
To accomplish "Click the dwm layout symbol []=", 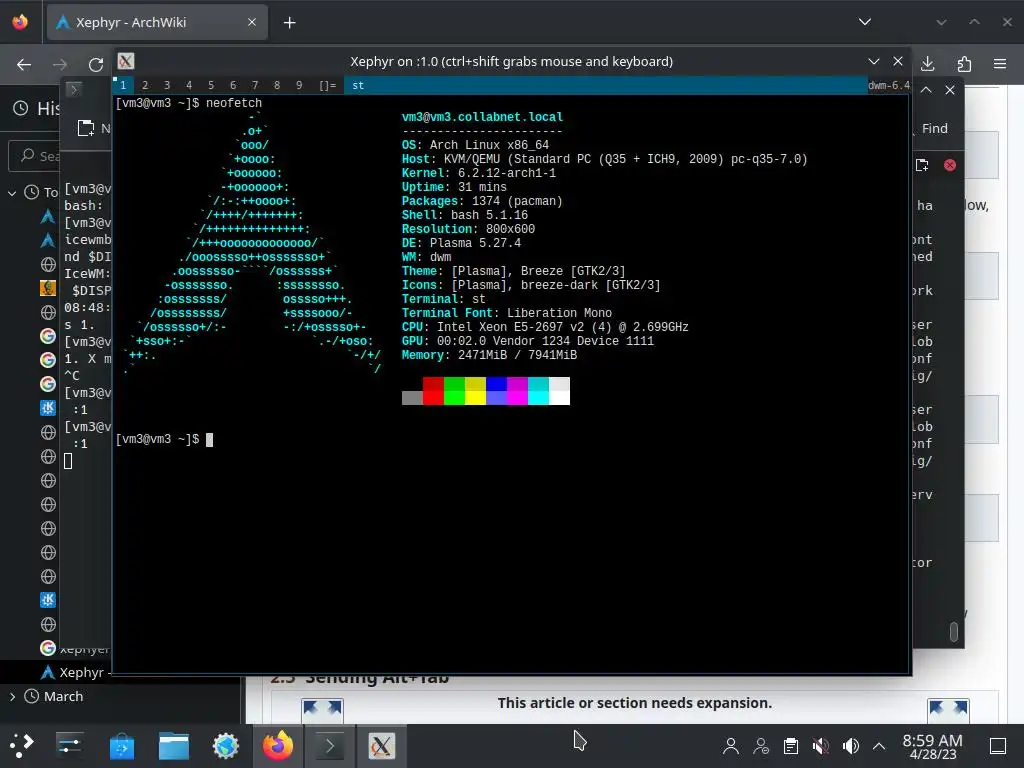I will [327, 85].
